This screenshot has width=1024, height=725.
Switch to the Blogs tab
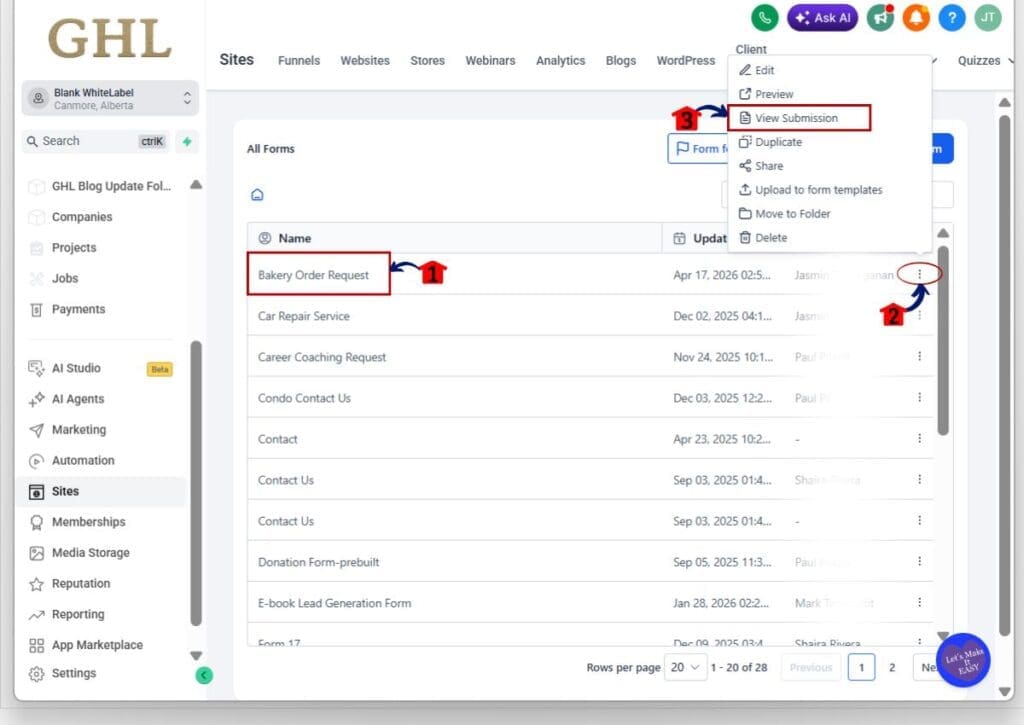tap(621, 61)
